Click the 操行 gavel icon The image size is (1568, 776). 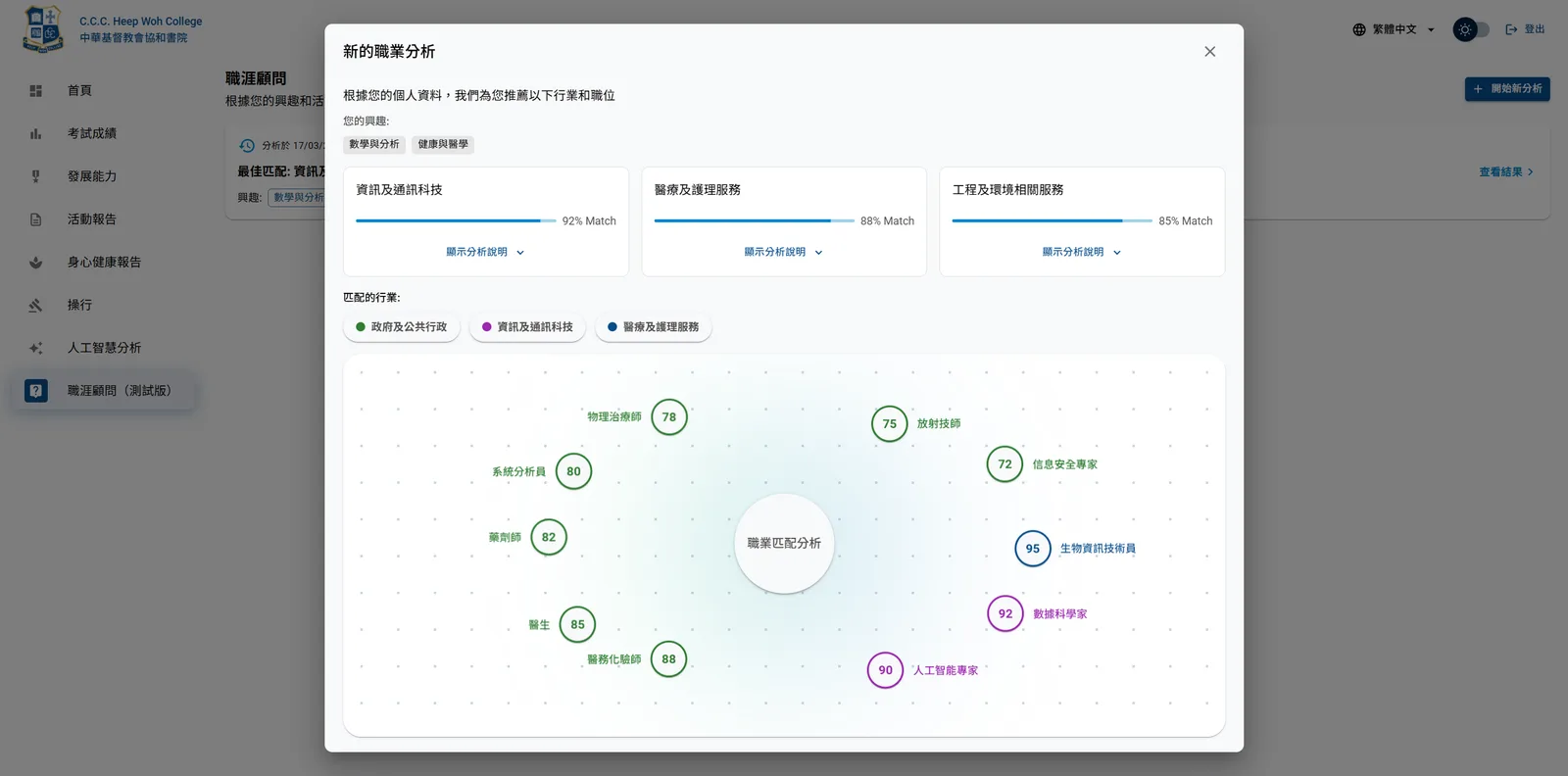click(36, 305)
